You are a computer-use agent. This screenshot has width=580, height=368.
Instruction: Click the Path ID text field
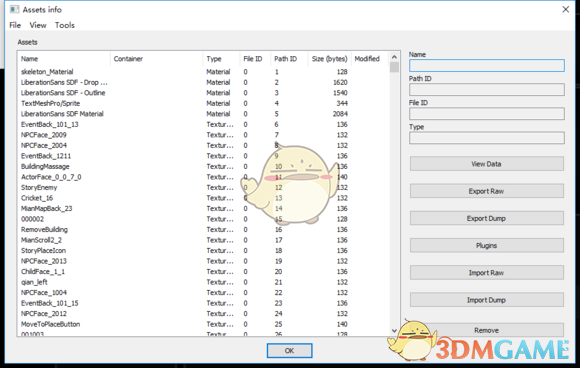487,90
